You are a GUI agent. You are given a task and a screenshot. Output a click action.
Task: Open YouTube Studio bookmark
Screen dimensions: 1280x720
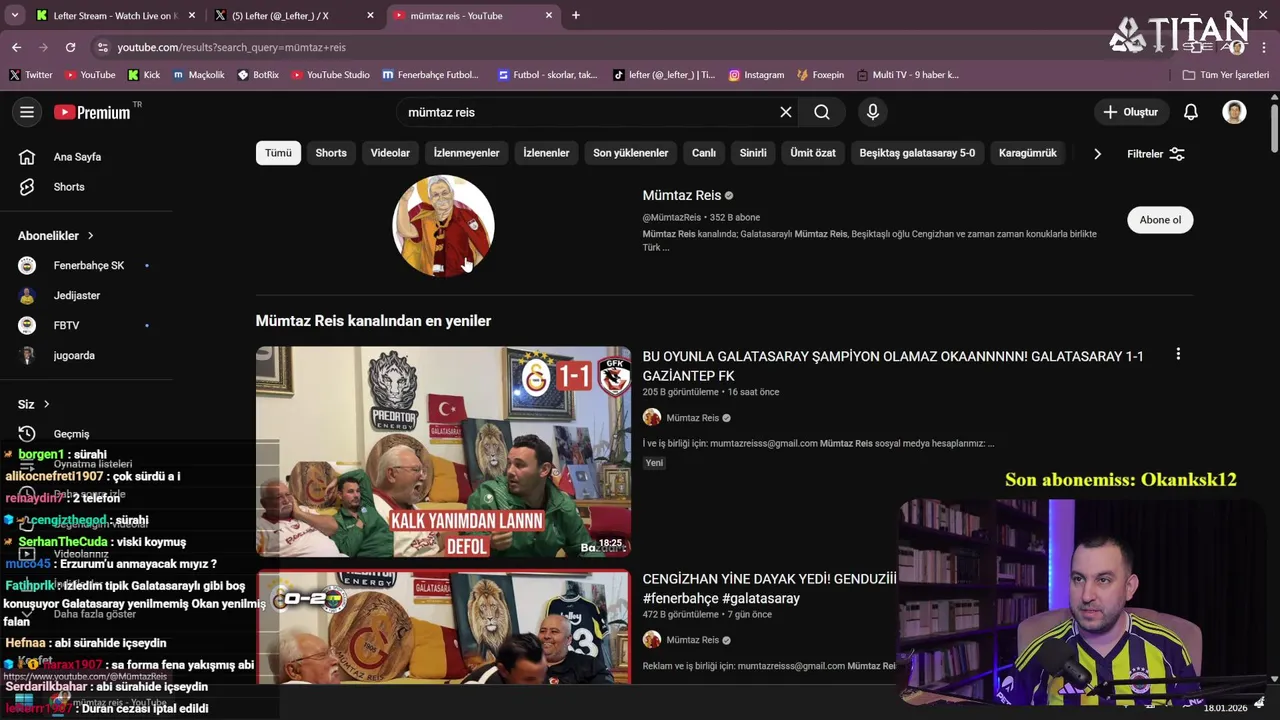tap(330, 75)
